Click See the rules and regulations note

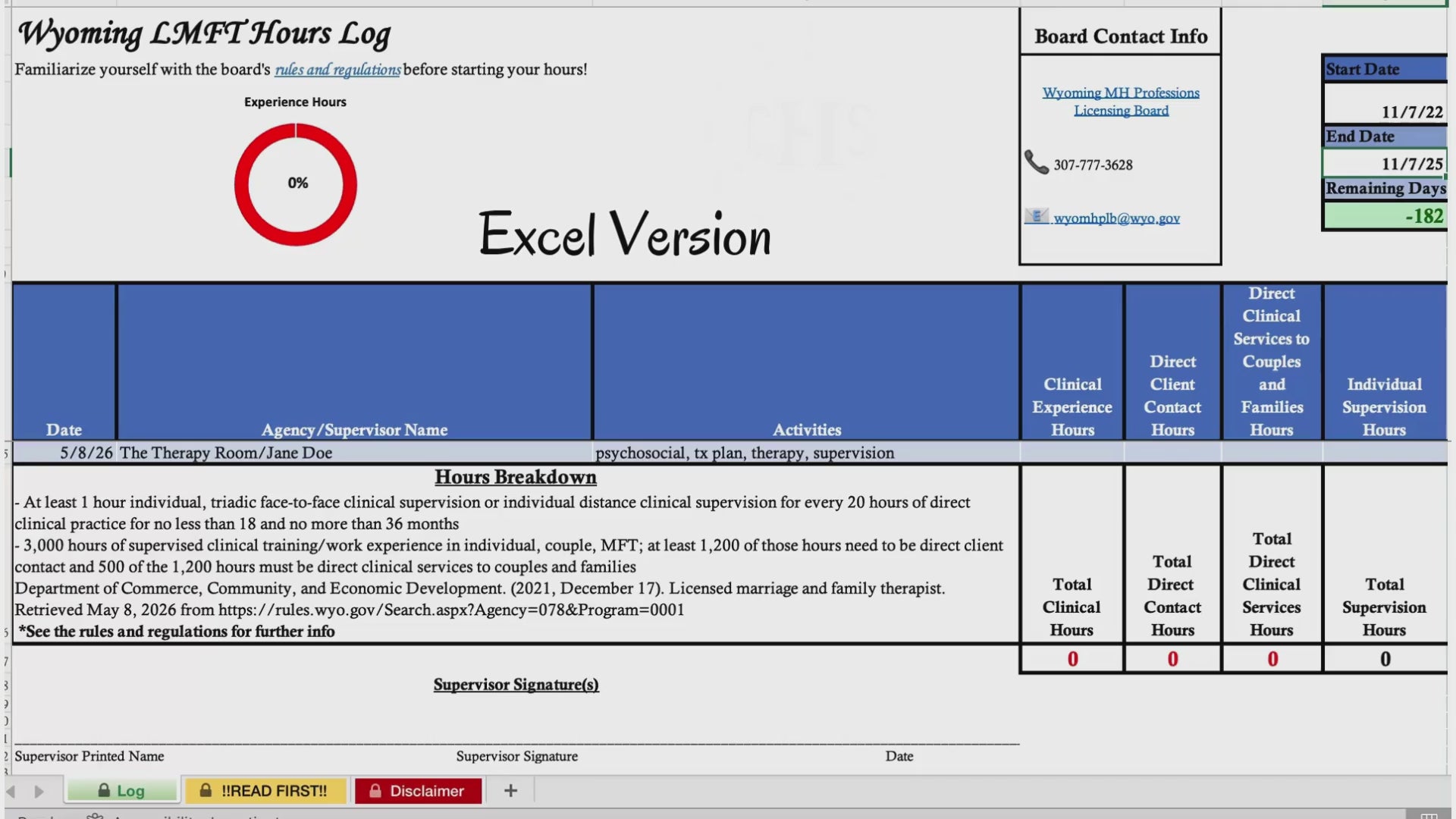tap(177, 631)
